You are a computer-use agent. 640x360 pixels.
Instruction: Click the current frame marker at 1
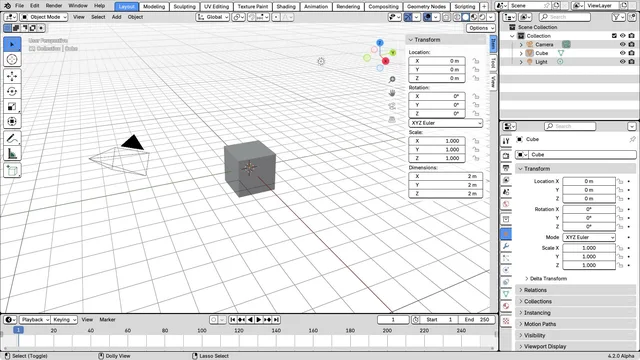18,330
